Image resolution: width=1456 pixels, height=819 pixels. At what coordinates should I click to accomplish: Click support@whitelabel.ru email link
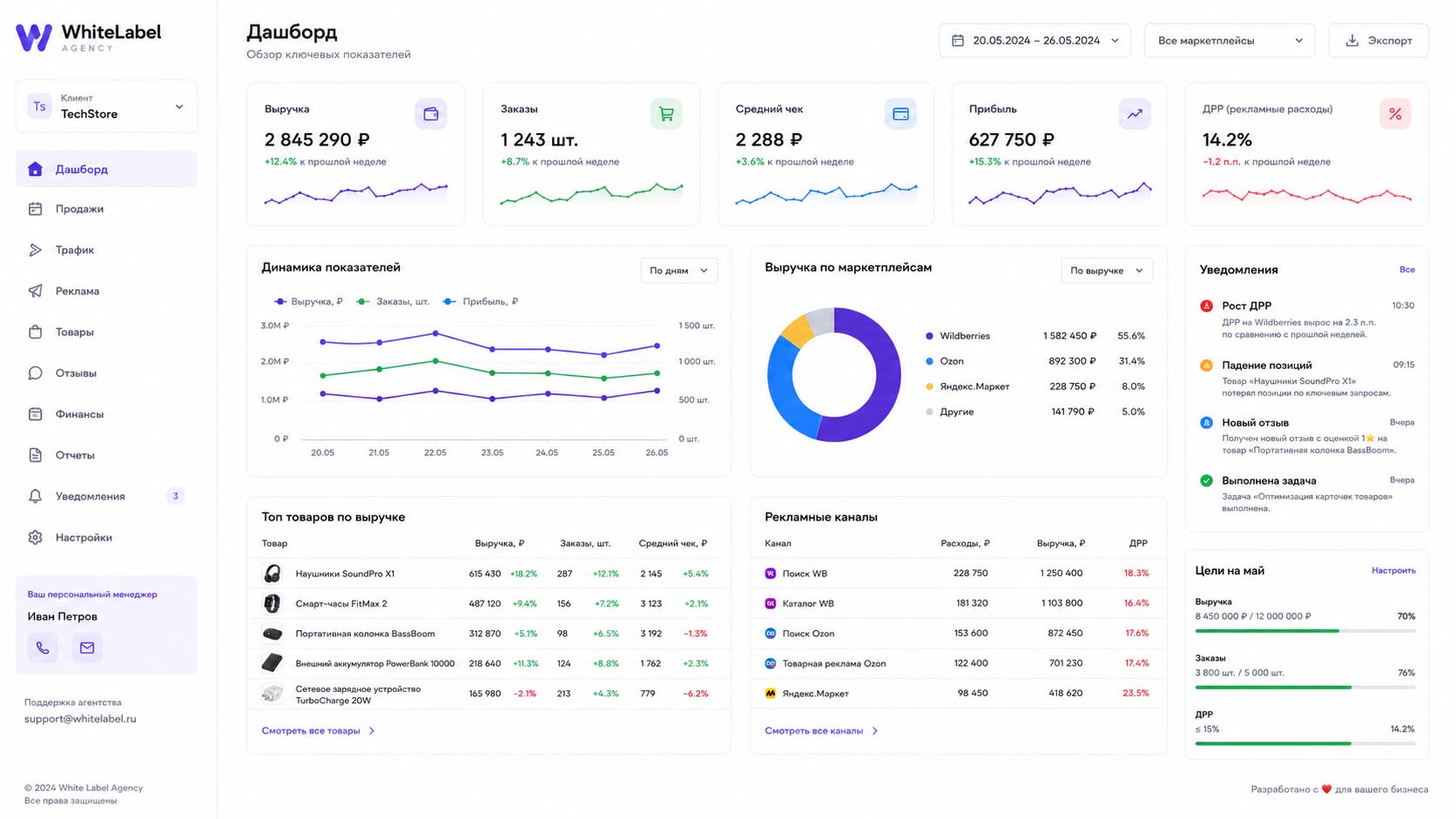[80, 719]
